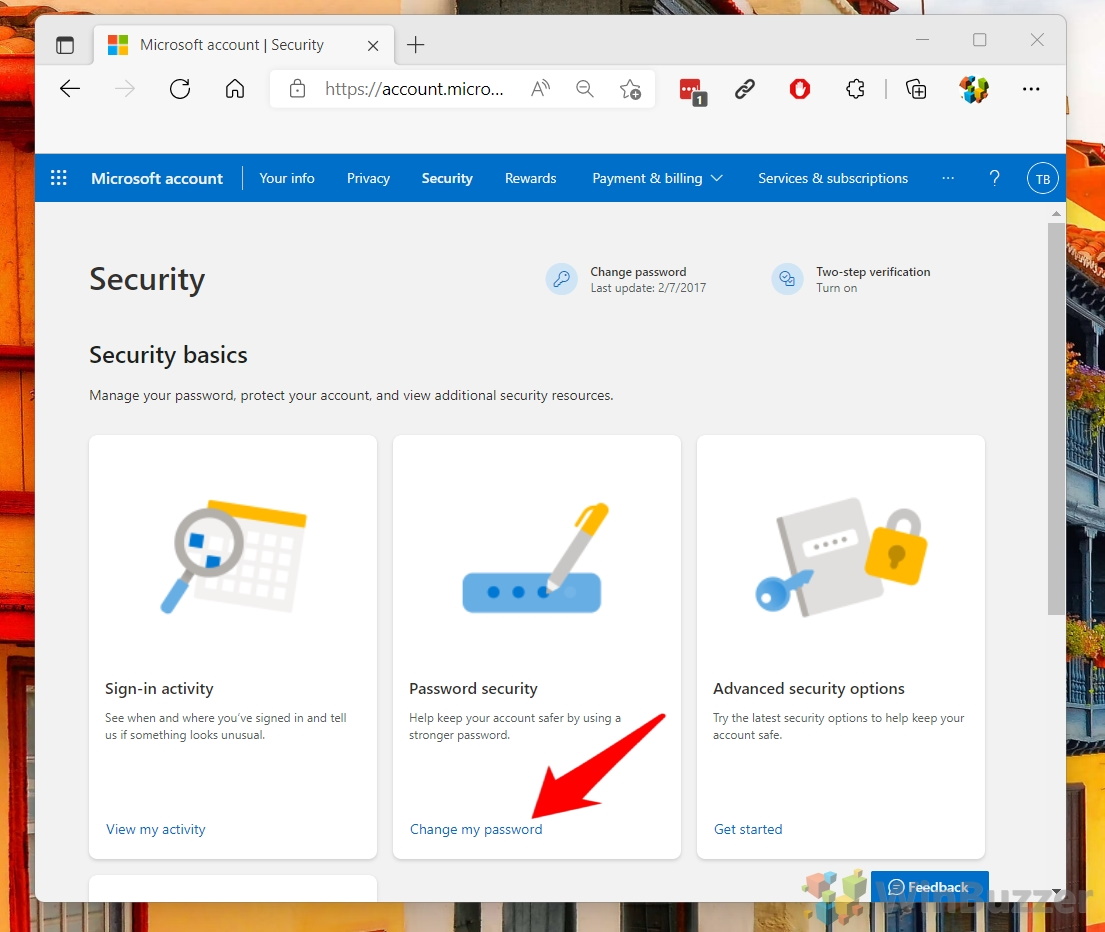Open browser Settings and more menu
Viewport: 1105px width, 932px height.
(1031, 89)
